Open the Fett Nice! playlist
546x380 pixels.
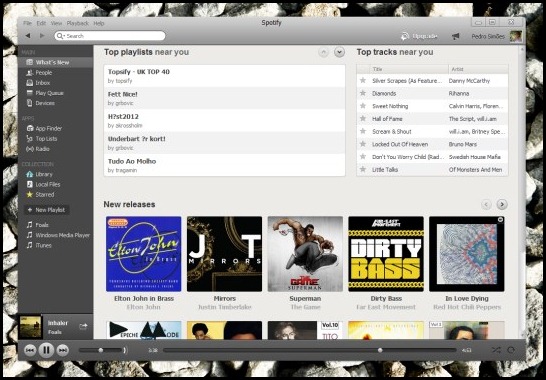click(x=225, y=98)
